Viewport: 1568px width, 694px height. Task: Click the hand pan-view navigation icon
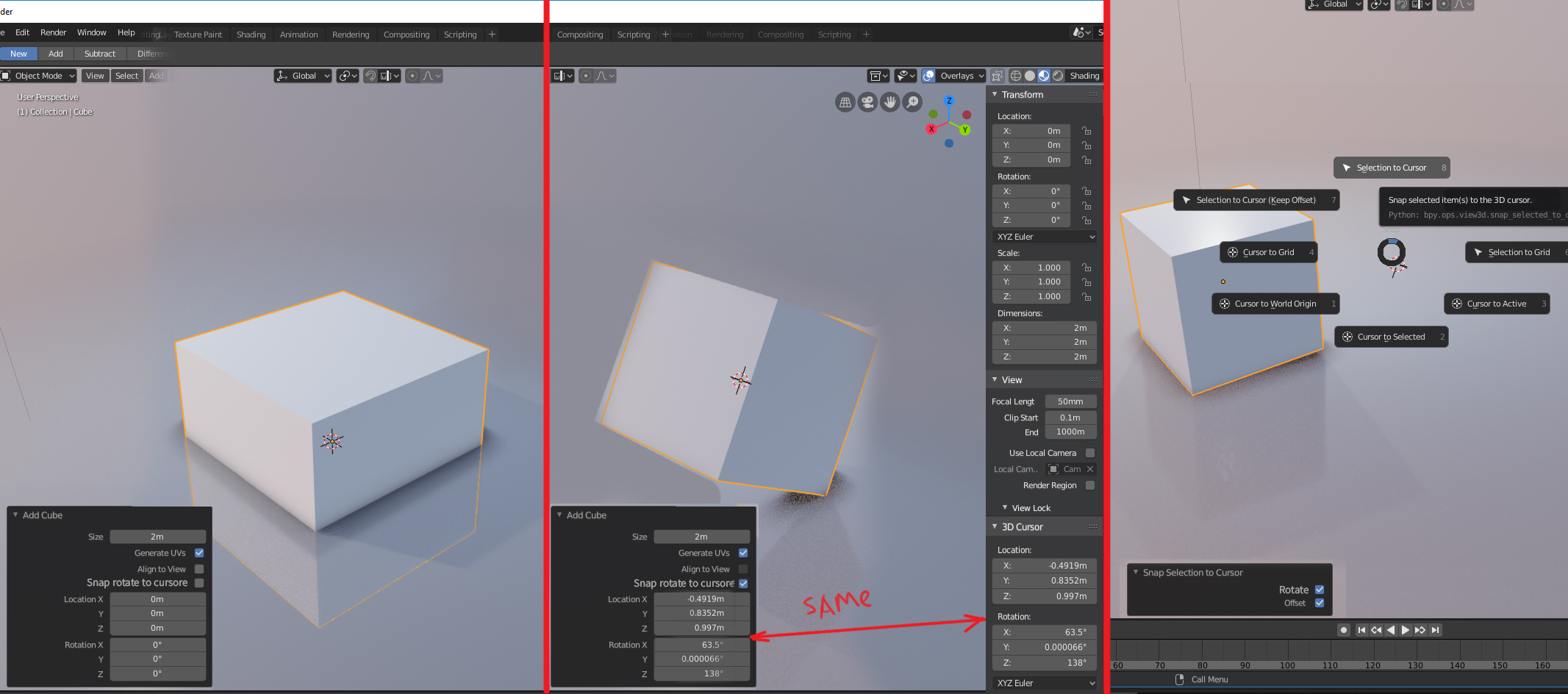point(890,102)
